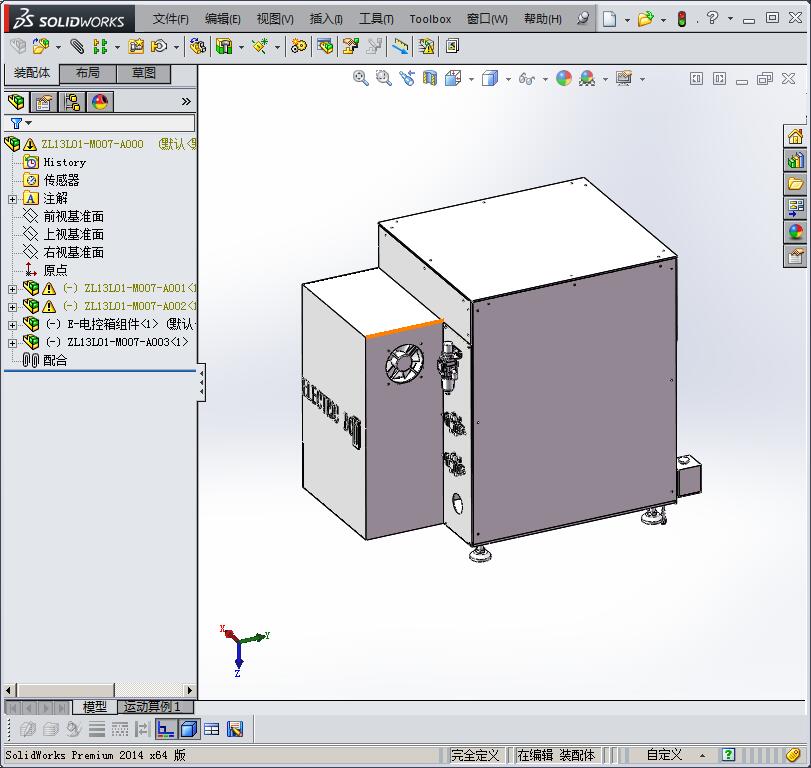
Task: Click the Linear Component Pattern icon
Action: point(100,47)
